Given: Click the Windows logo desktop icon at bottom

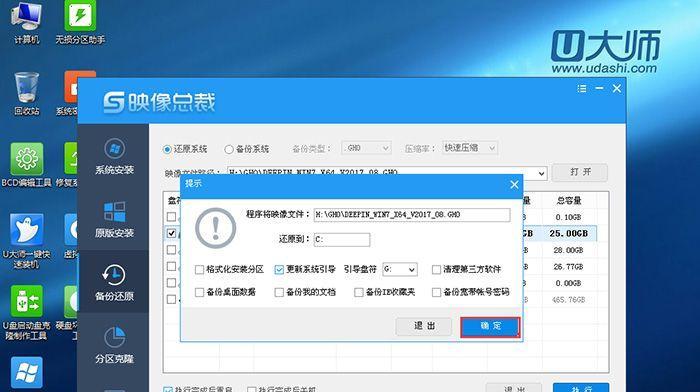Looking at the screenshot, I should tap(26, 372).
